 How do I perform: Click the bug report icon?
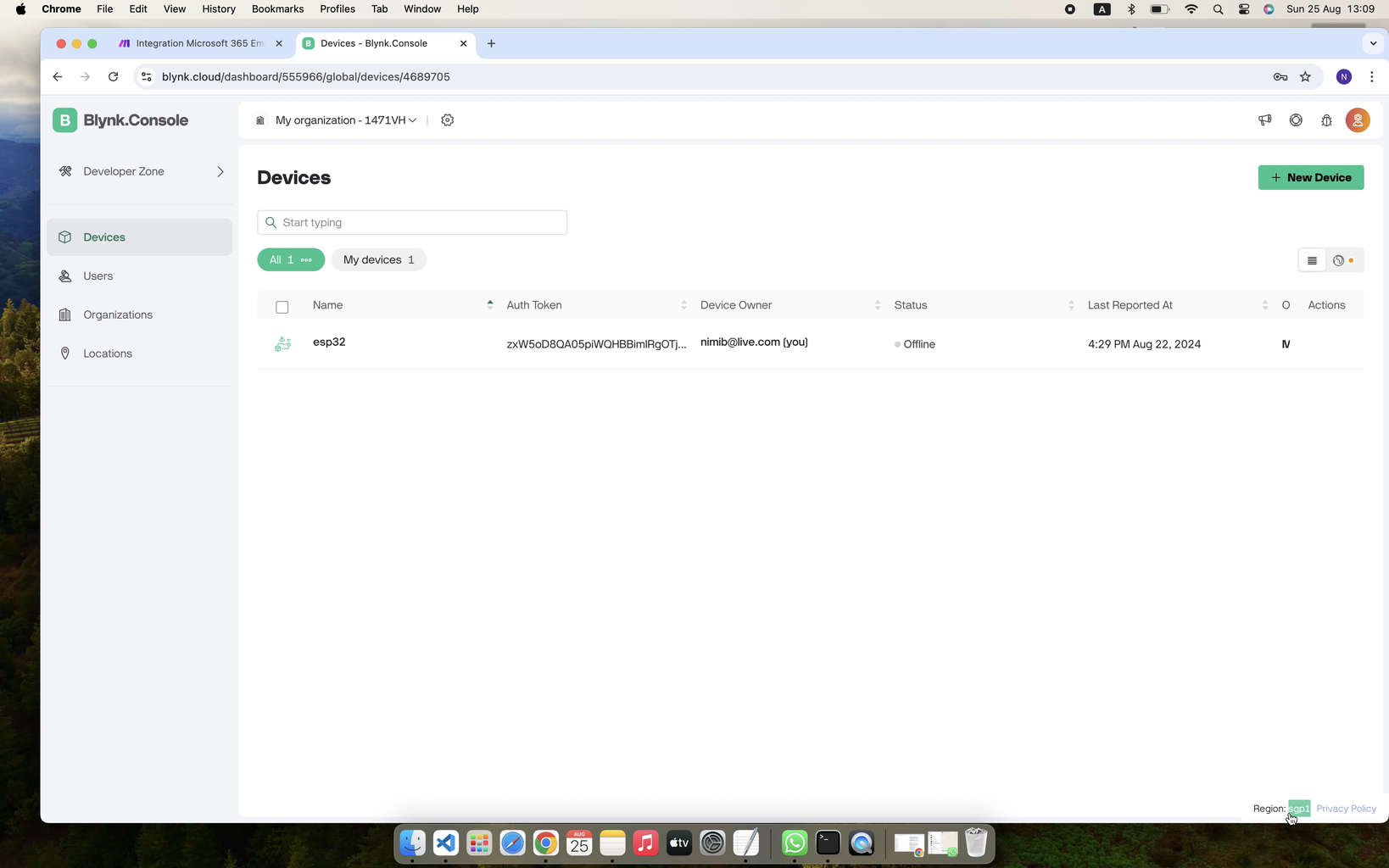pyautogui.click(x=1326, y=120)
